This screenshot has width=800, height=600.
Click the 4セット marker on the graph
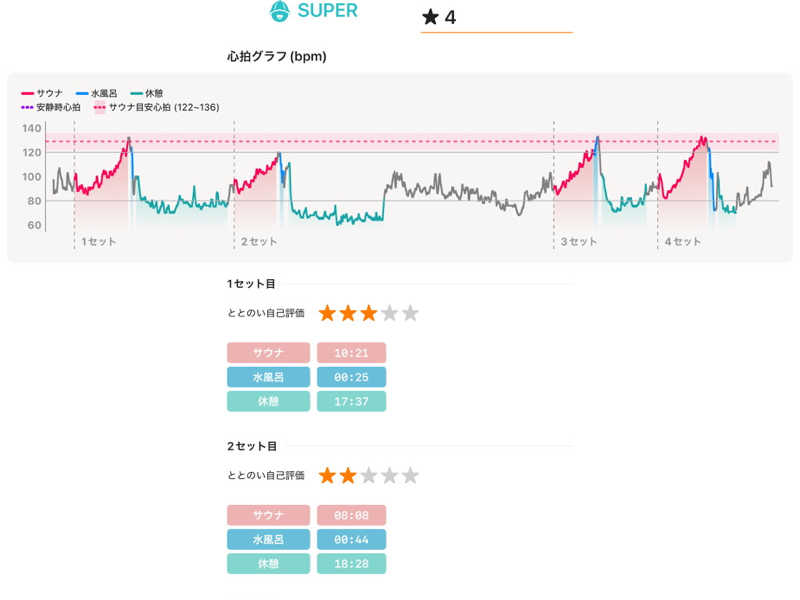point(682,242)
